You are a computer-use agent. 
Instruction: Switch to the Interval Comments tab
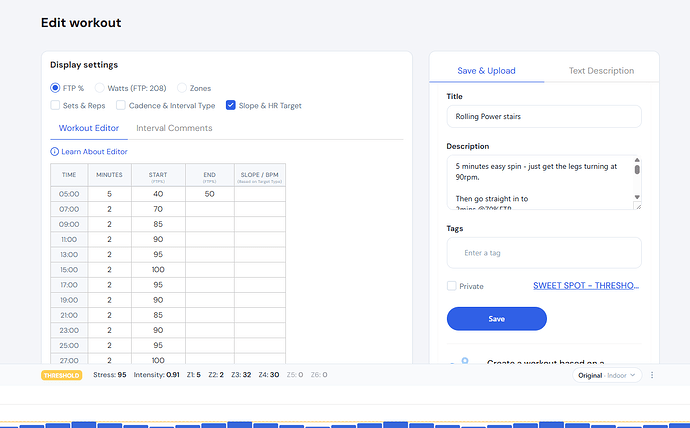point(174,128)
